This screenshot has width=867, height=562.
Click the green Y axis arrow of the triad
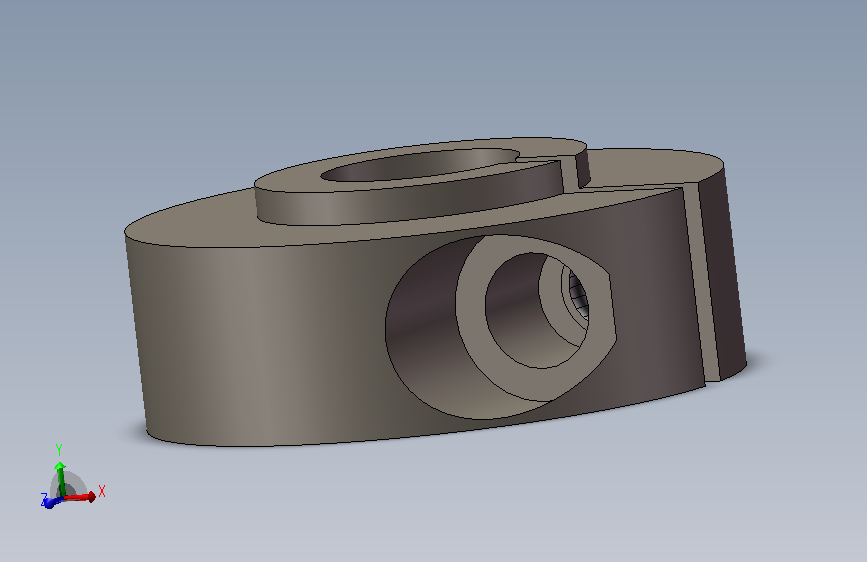[60, 478]
